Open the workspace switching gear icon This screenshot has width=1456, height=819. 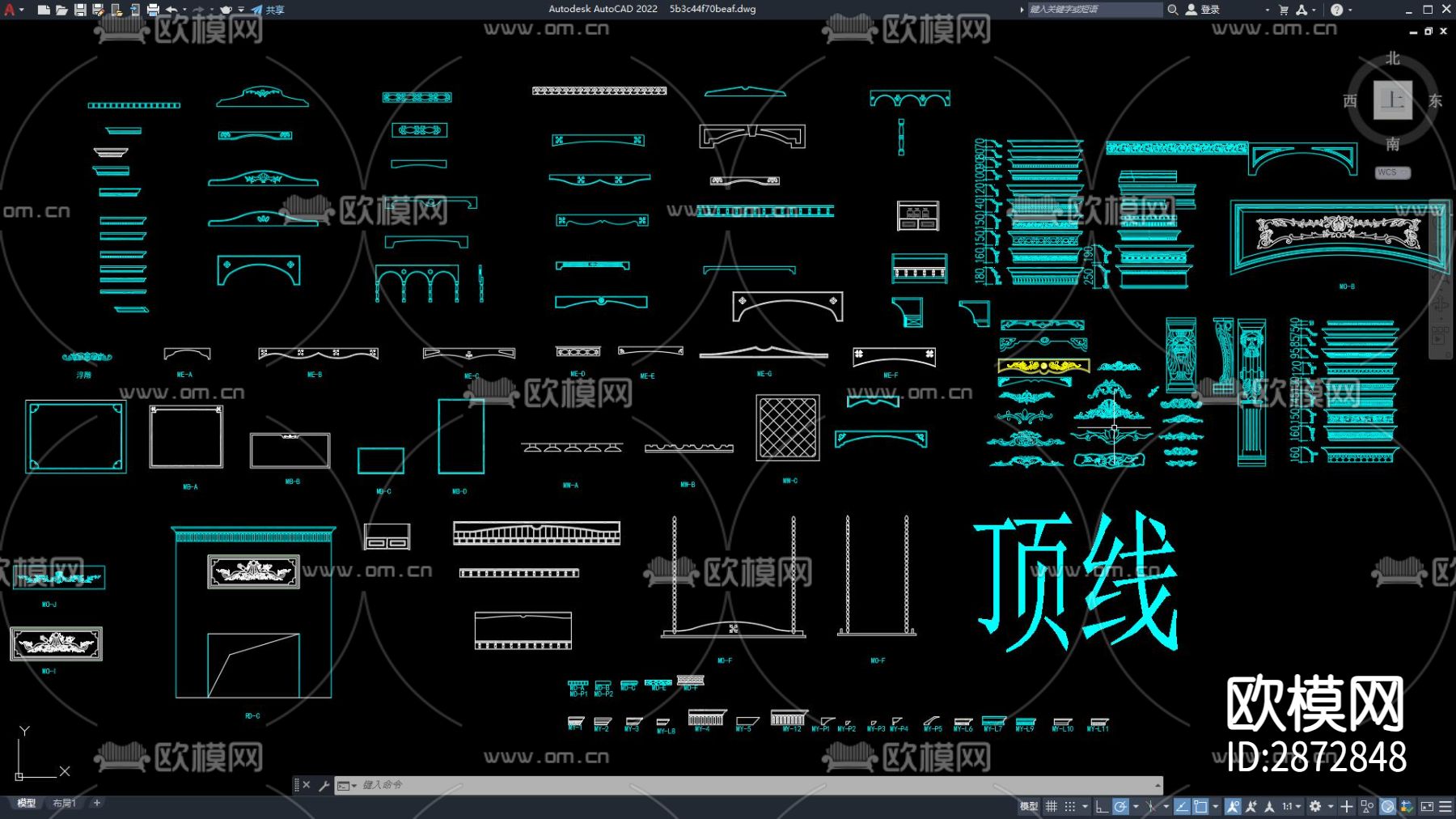pos(1315,806)
